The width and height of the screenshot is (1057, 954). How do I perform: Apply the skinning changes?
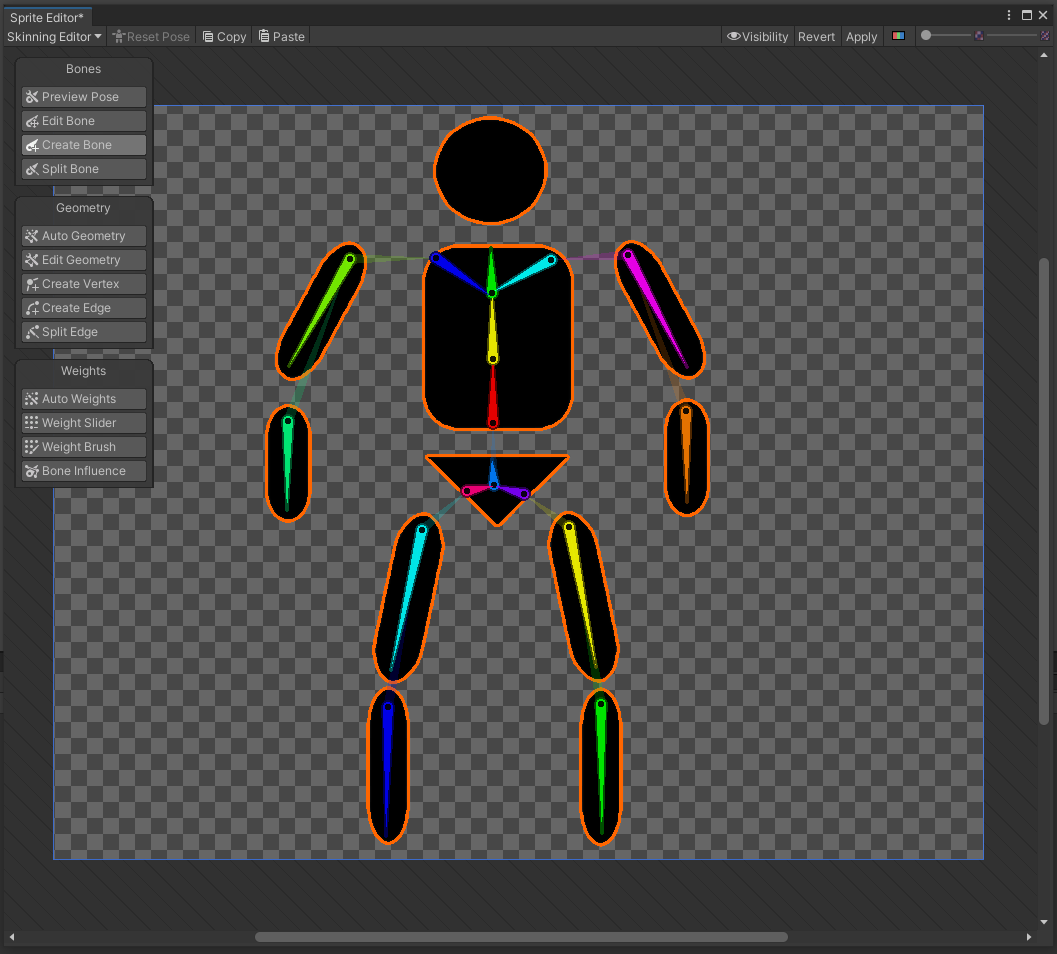tap(861, 36)
